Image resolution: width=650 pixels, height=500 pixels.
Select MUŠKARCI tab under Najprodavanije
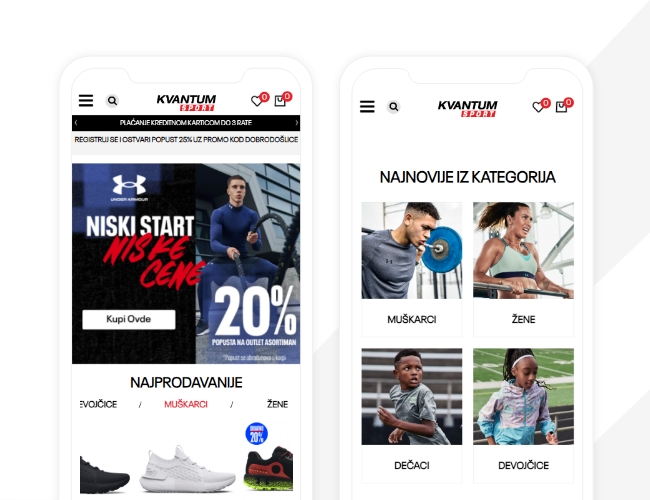pyautogui.click(x=186, y=404)
